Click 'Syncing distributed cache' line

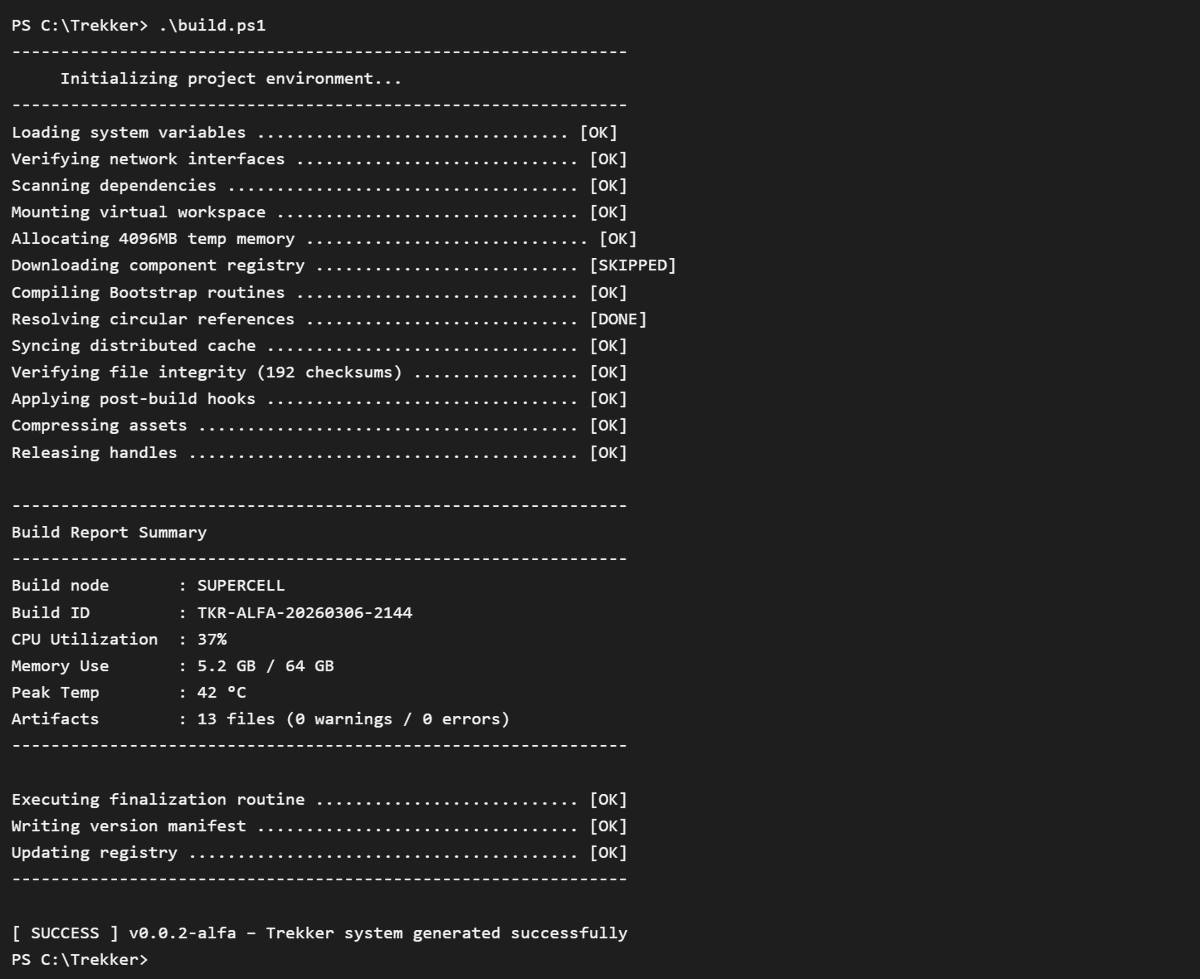click(x=319, y=345)
